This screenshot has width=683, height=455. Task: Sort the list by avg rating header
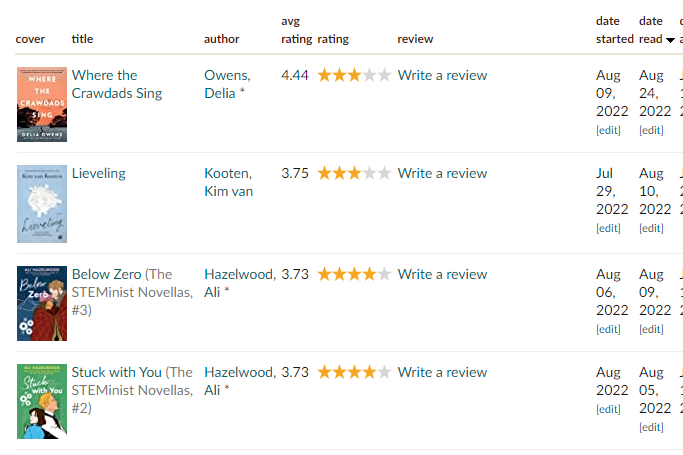(x=296, y=30)
